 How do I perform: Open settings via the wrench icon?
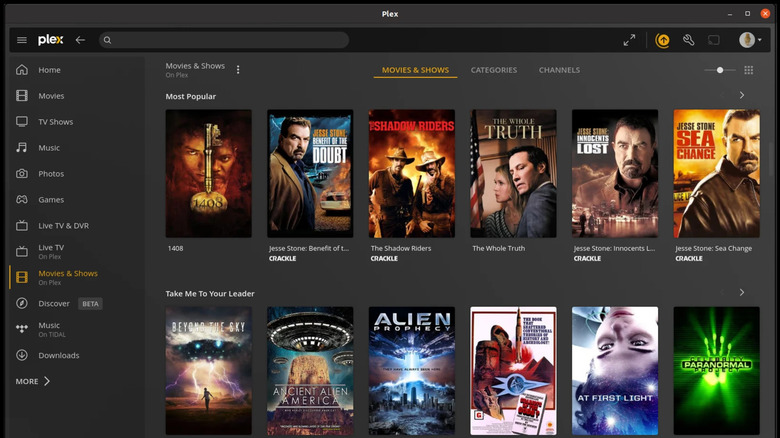pos(688,40)
